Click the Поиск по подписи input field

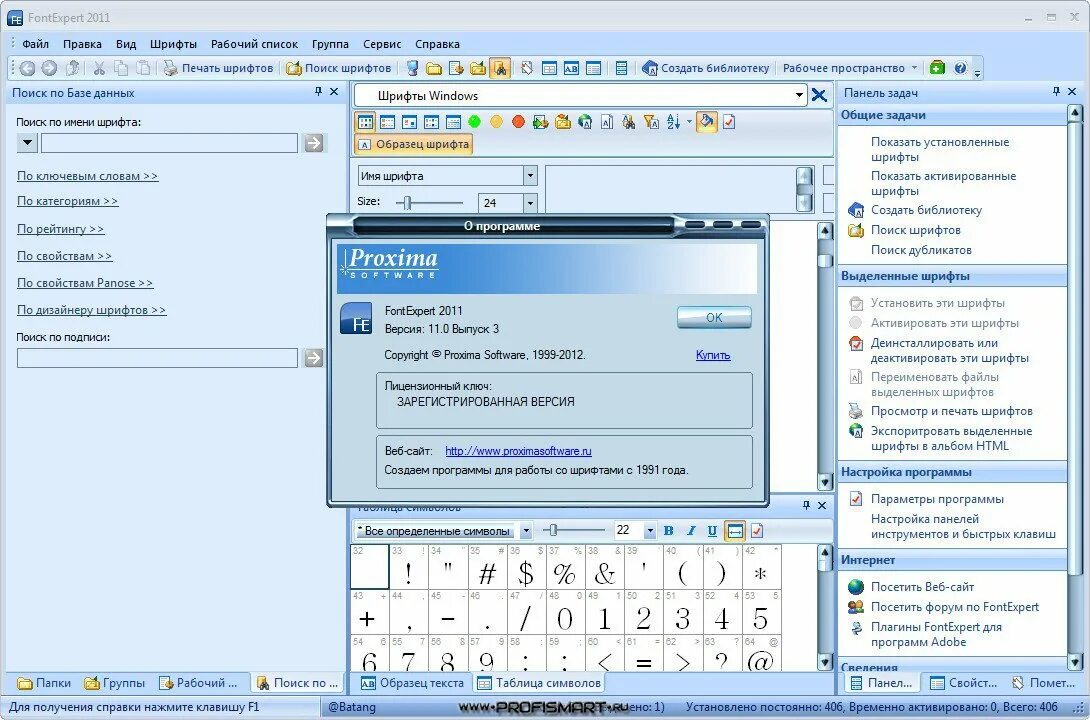click(x=157, y=358)
